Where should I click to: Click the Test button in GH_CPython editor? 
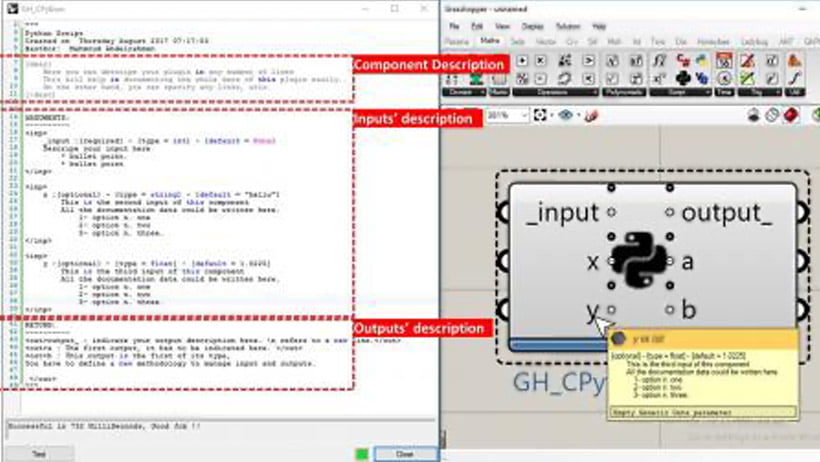click(39, 454)
